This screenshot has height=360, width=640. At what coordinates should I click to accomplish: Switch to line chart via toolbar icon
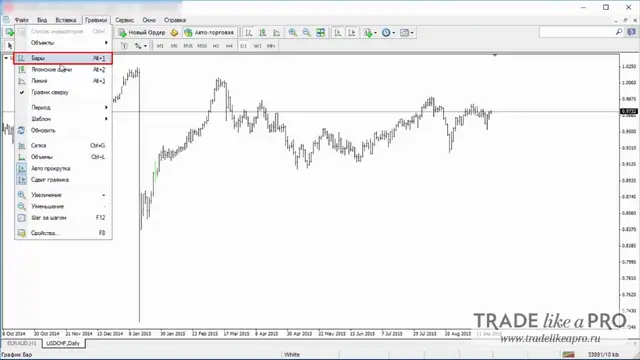[x=276, y=33]
